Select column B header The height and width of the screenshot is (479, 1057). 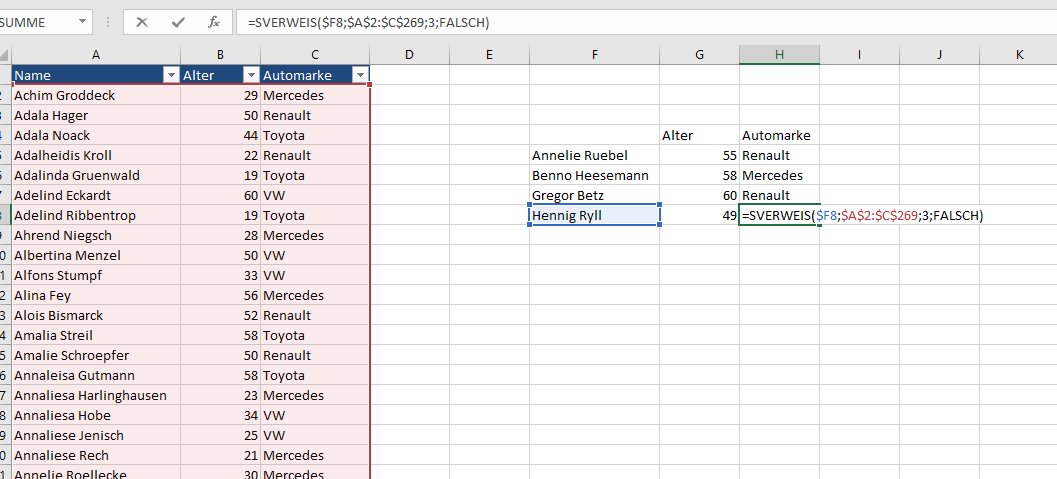coord(220,55)
